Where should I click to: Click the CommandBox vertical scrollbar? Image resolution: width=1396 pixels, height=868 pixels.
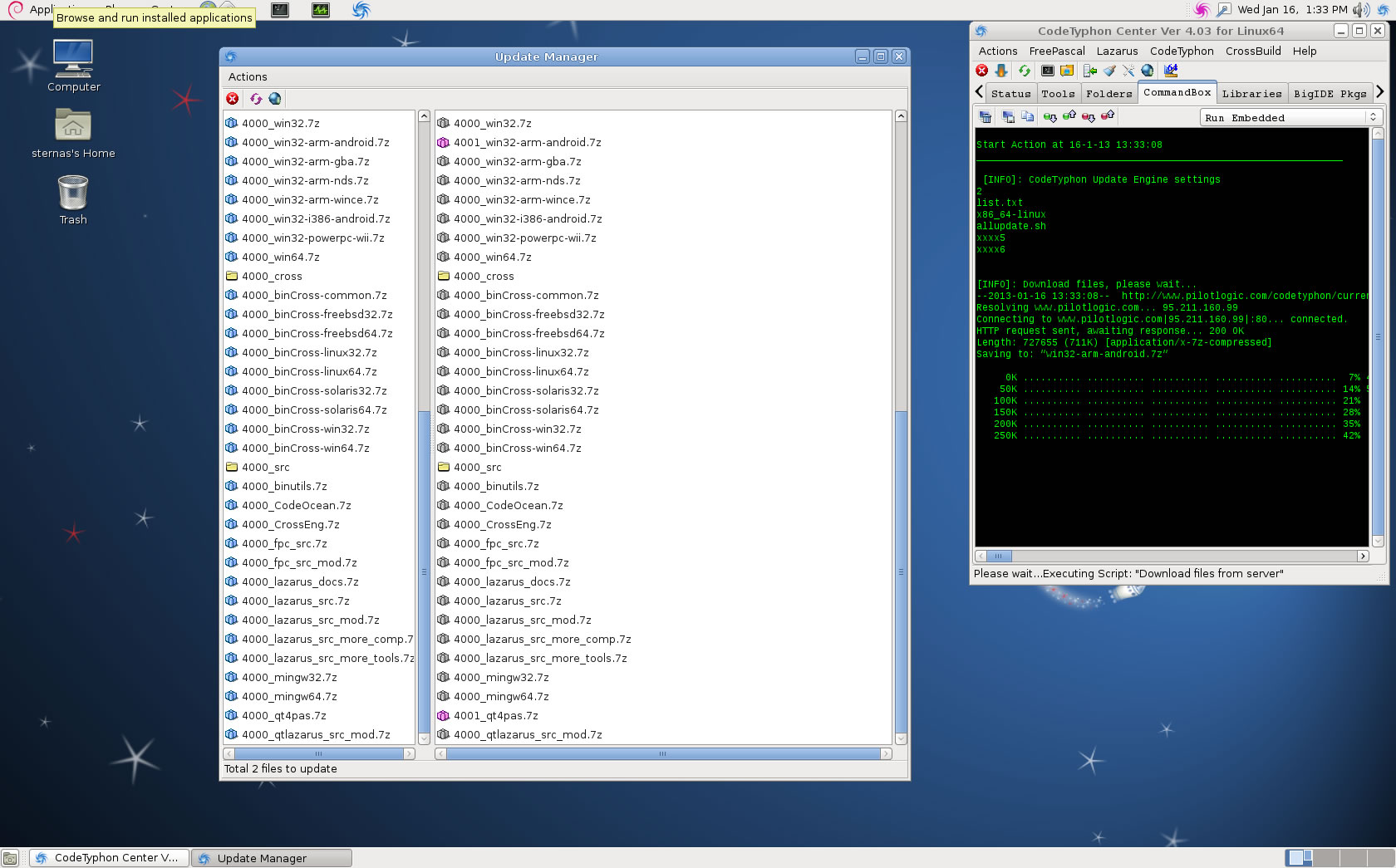pyautogui.click(x=1377, y=336)
